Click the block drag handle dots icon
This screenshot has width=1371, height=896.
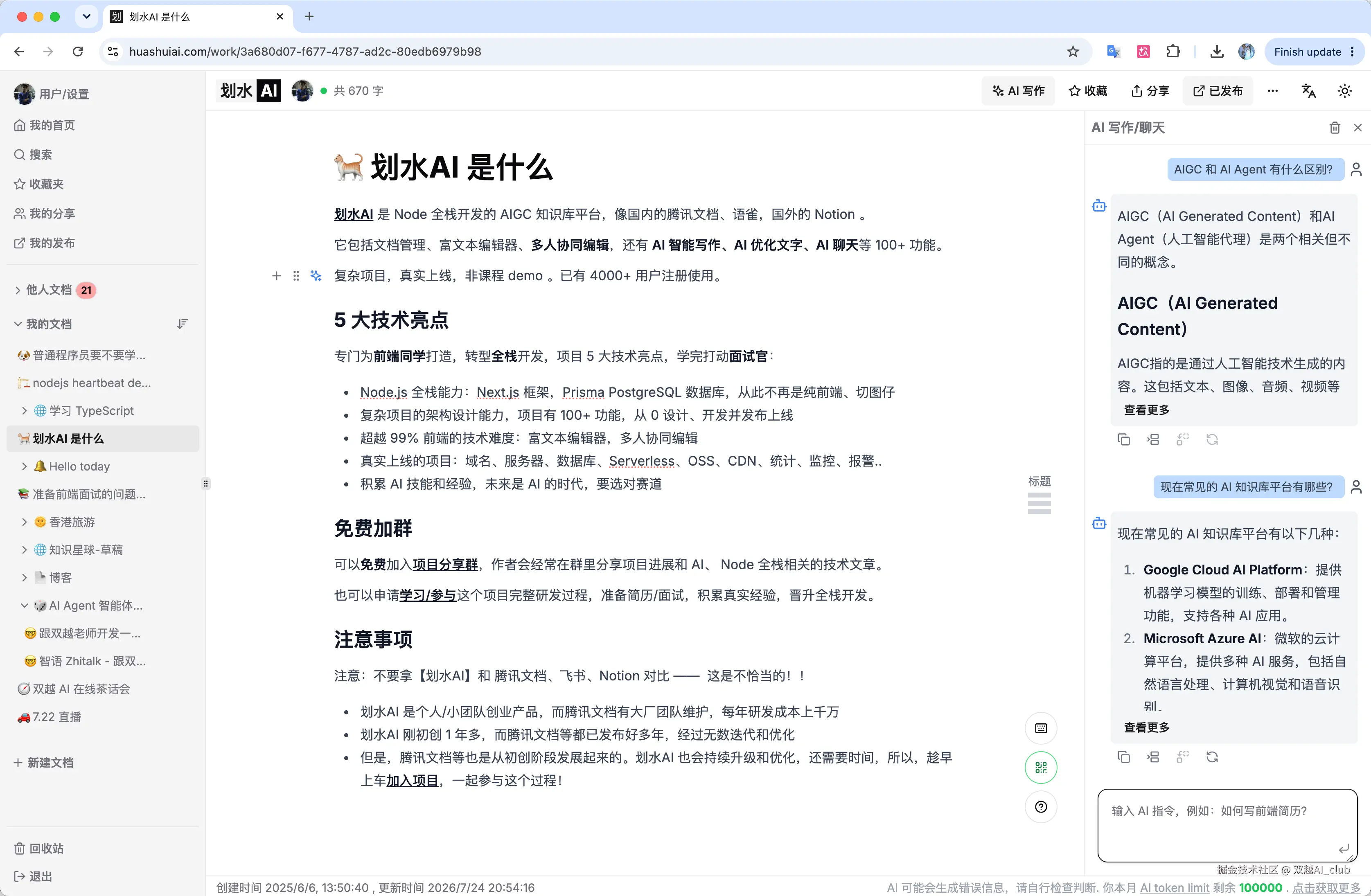pyautogui.click(x=296, y=276)
